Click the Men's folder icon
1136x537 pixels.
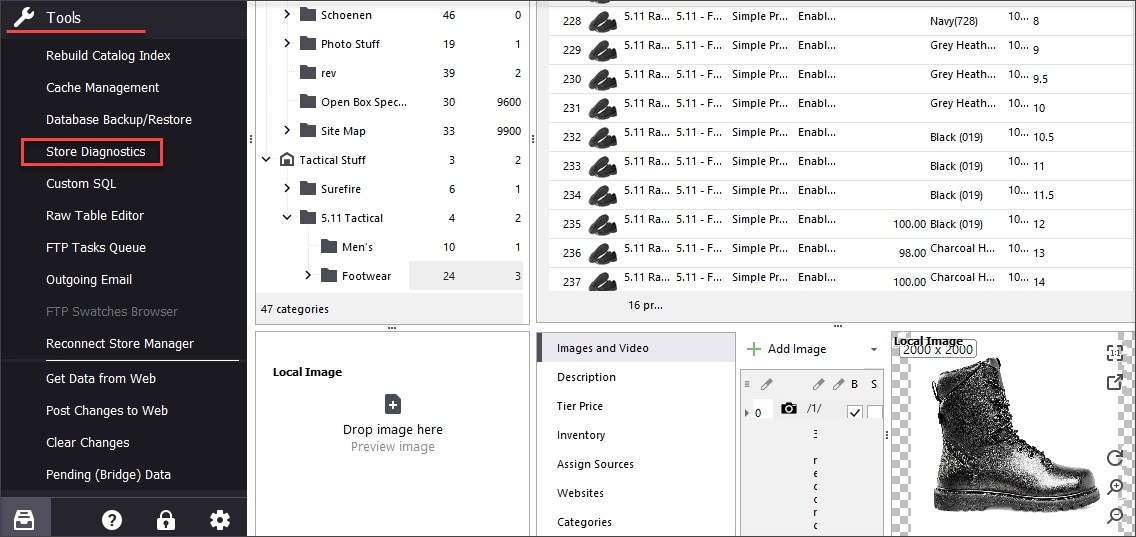coord(329,247)
